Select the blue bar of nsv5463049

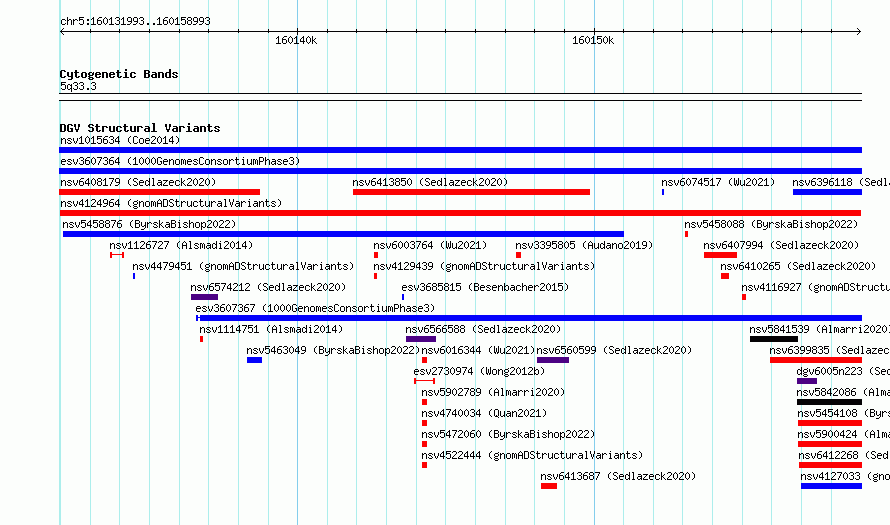254,360
